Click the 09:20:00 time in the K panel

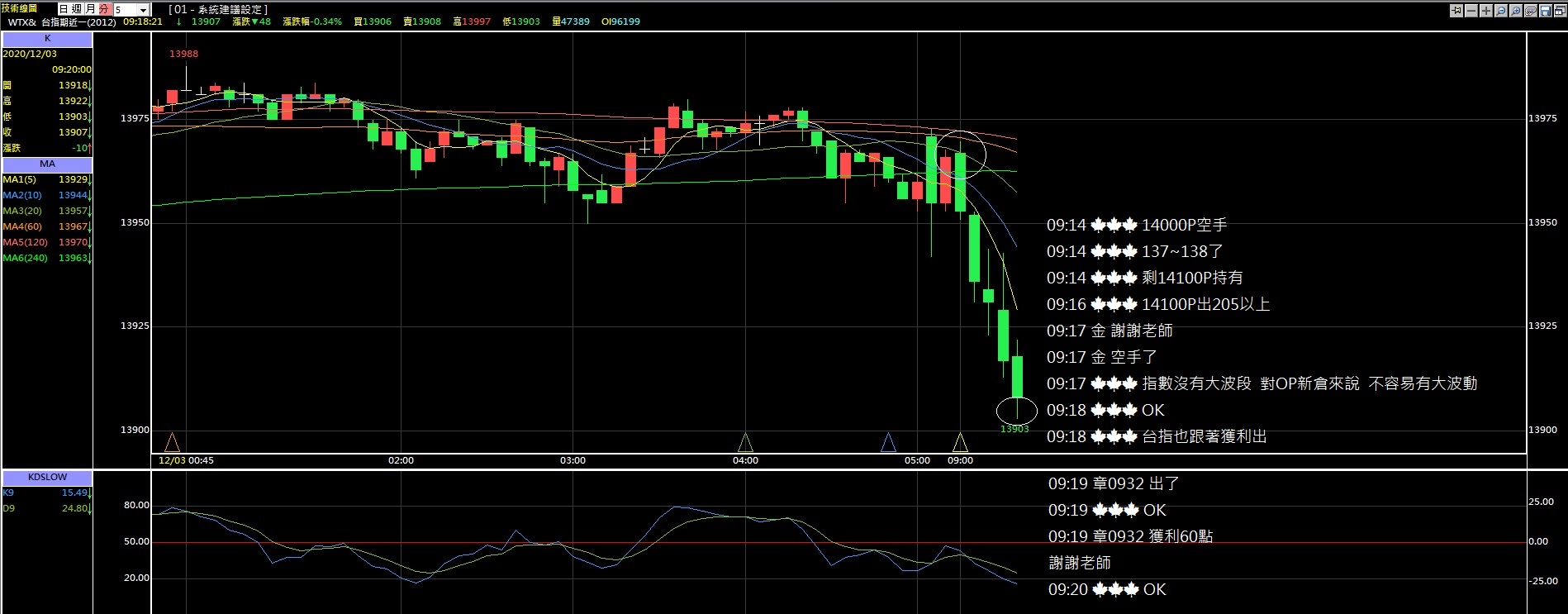(x=72, y=69)
